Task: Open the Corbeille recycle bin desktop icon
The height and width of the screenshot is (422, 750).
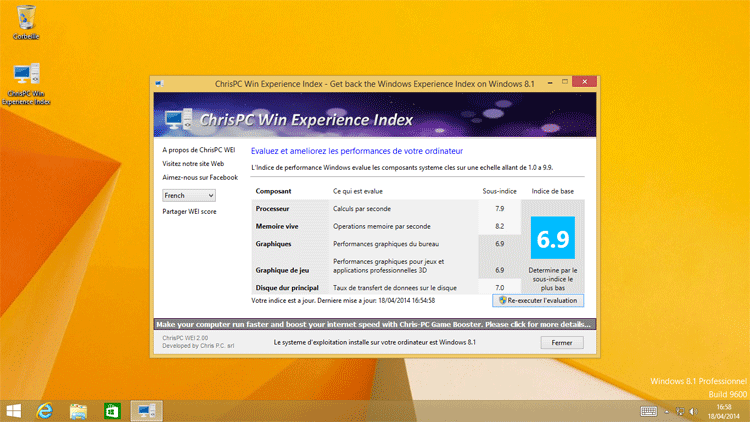Action: tap(26, 22)
